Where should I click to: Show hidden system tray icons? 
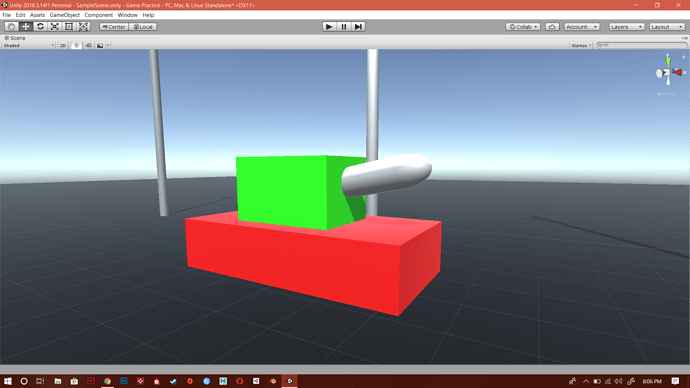coord(586,381)
